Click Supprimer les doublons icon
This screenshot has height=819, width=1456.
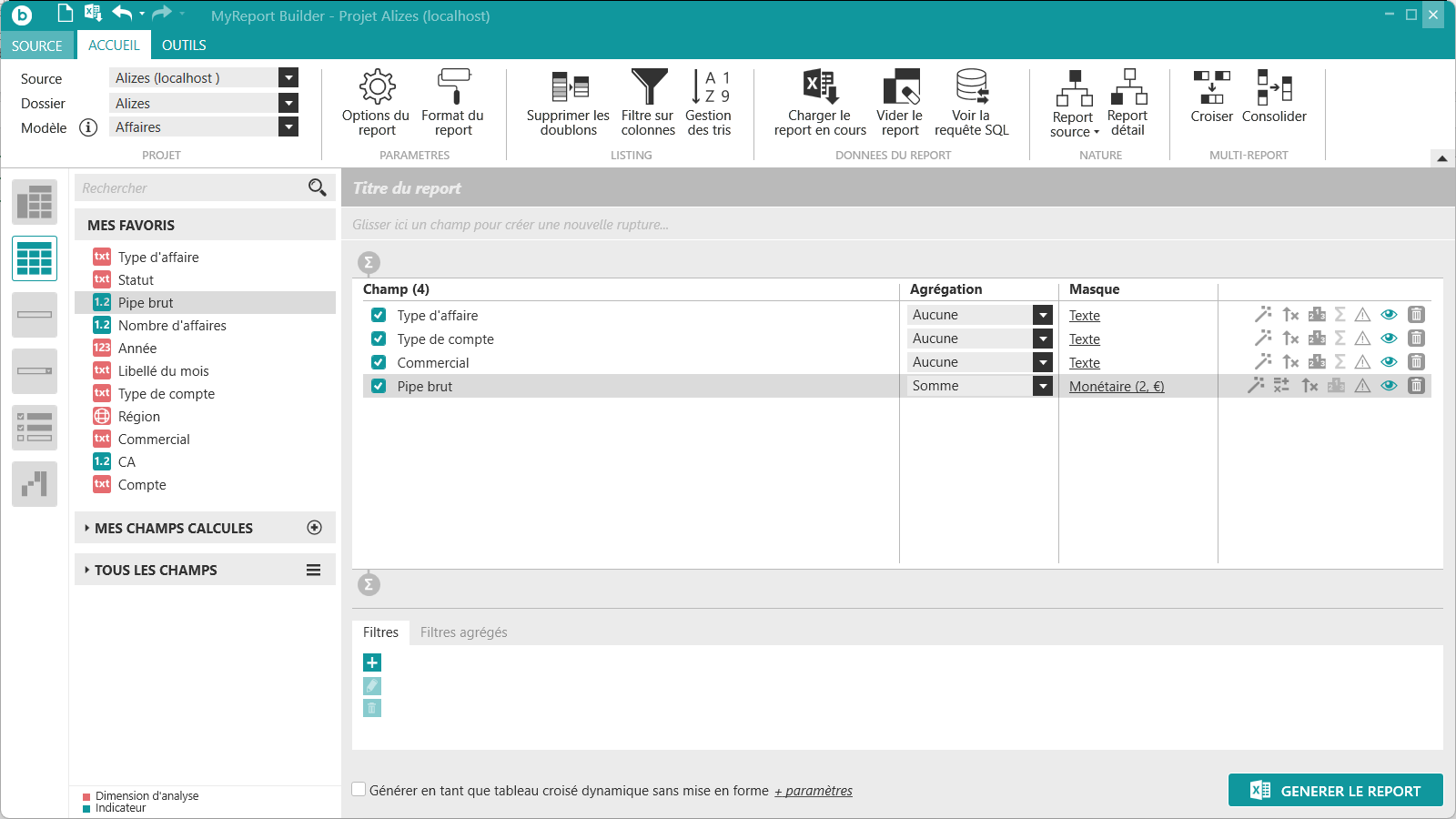click(x=569, y=103)
